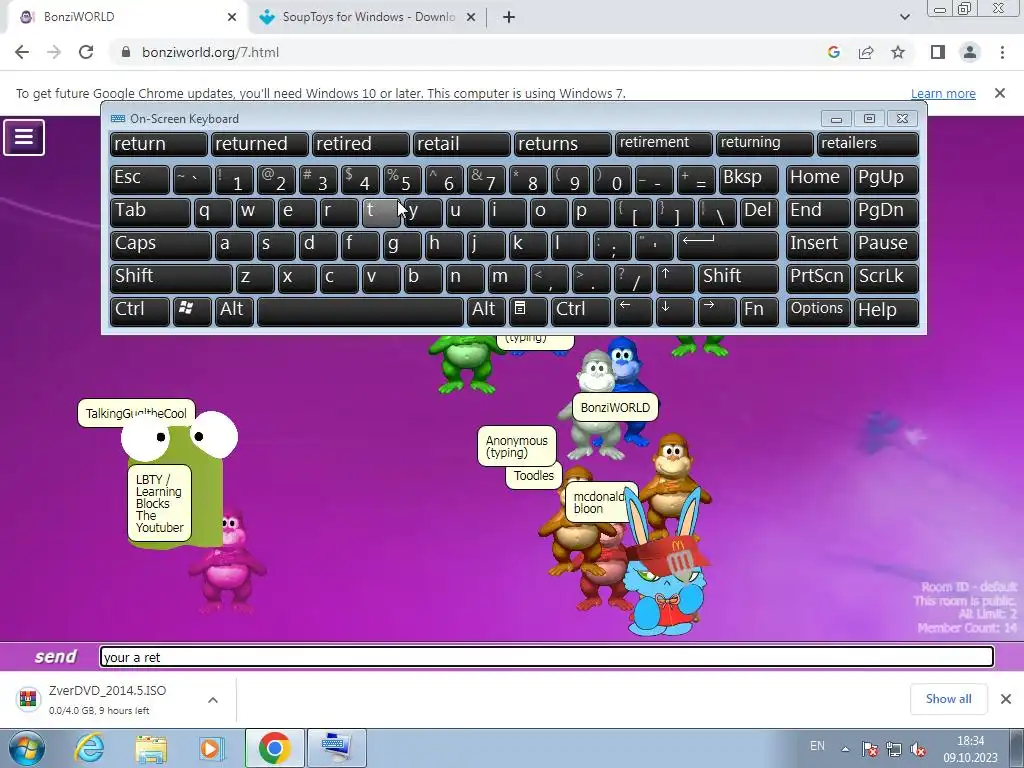This screenshot has height=768, width=1024.
Task: Click the context menu key on keyboard
Action: click(x=528, y=311)
